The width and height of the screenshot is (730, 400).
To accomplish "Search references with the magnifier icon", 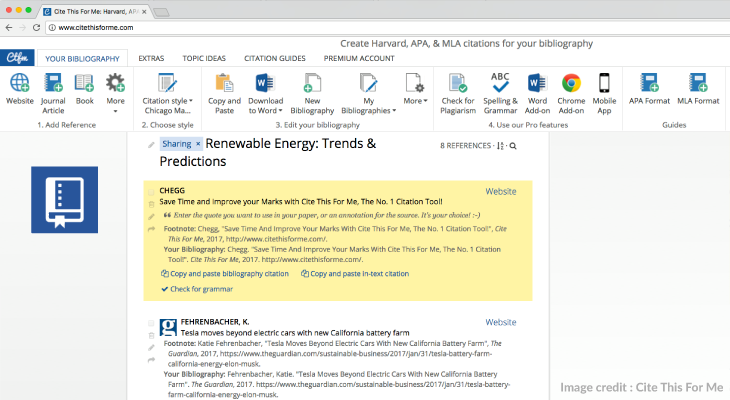I will tap(513, 146).
